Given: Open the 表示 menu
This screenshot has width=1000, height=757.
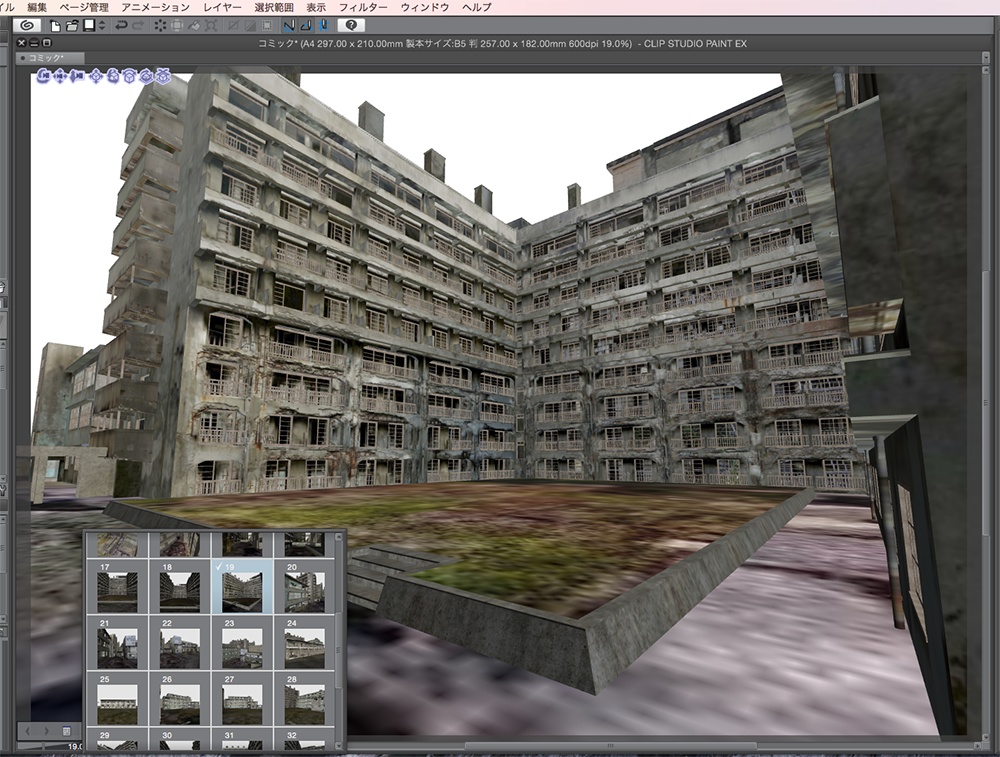Looking at the screenshot, I should coord(316,7).
